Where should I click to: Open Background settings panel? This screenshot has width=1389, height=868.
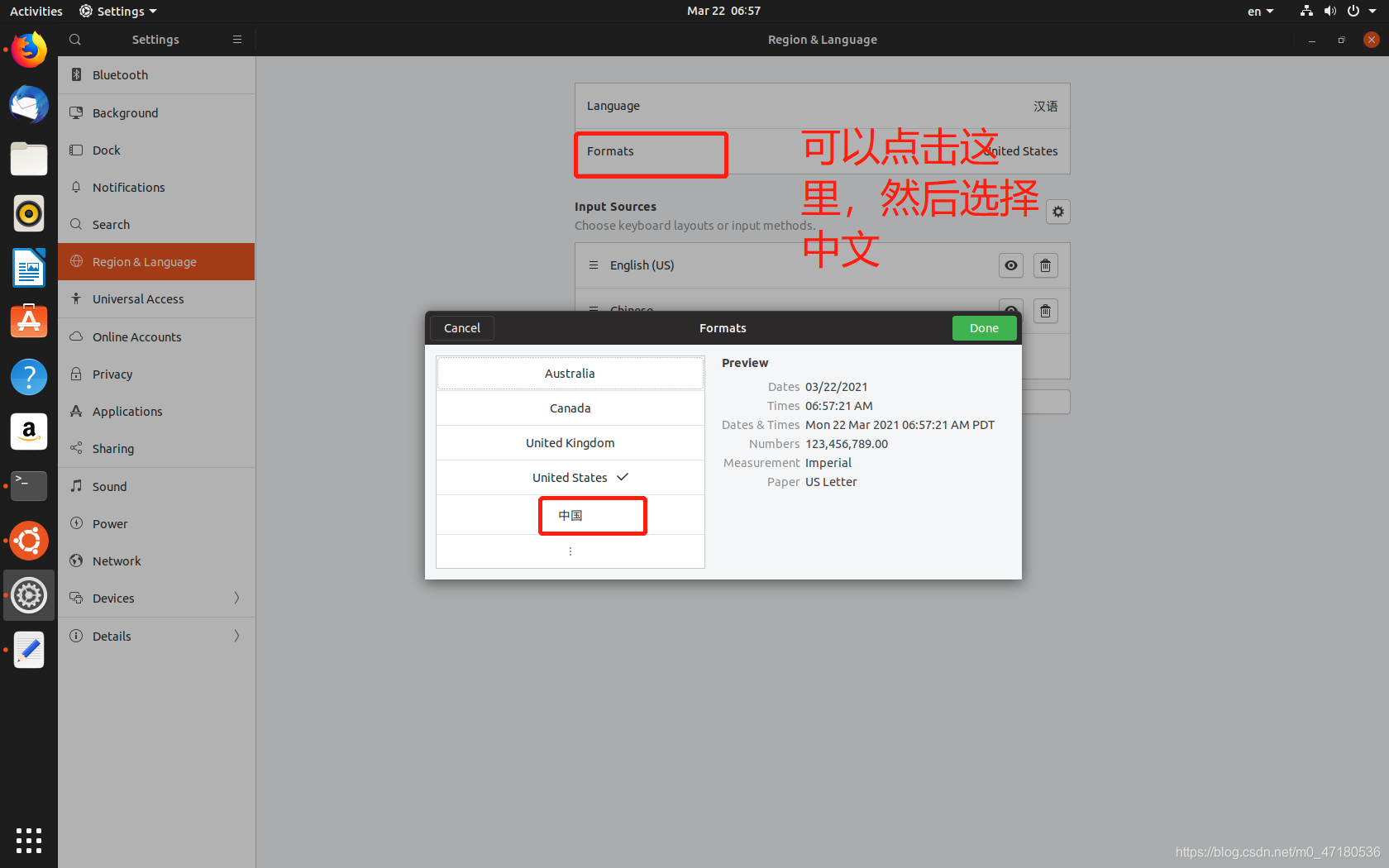[156, 113]
